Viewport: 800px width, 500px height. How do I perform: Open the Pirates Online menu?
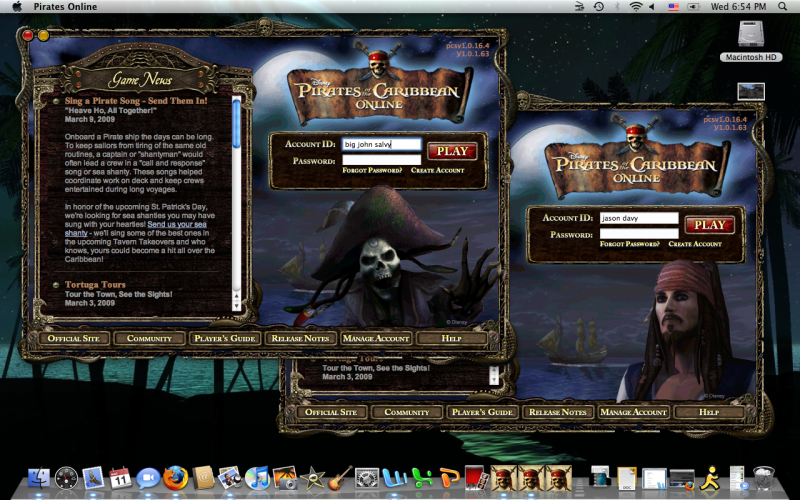pos(65,7)
